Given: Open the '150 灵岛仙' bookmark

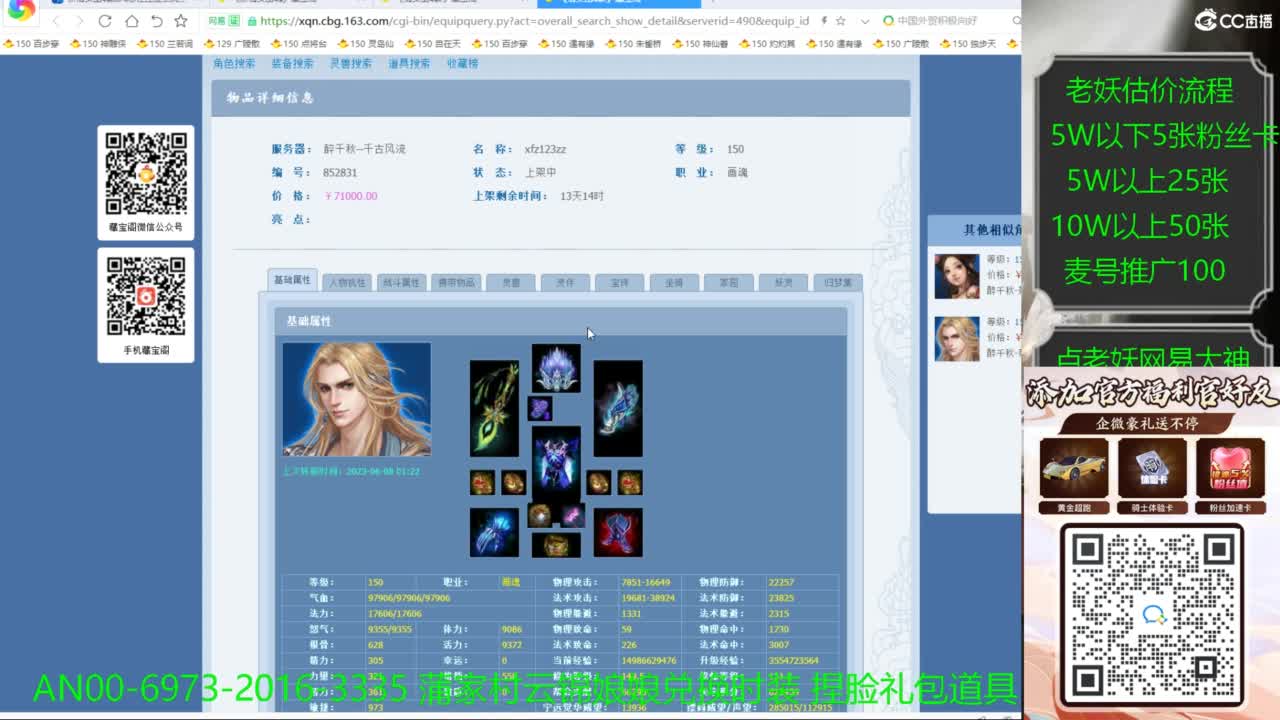Looking at the screenshot, I should [x=365, y=44].
